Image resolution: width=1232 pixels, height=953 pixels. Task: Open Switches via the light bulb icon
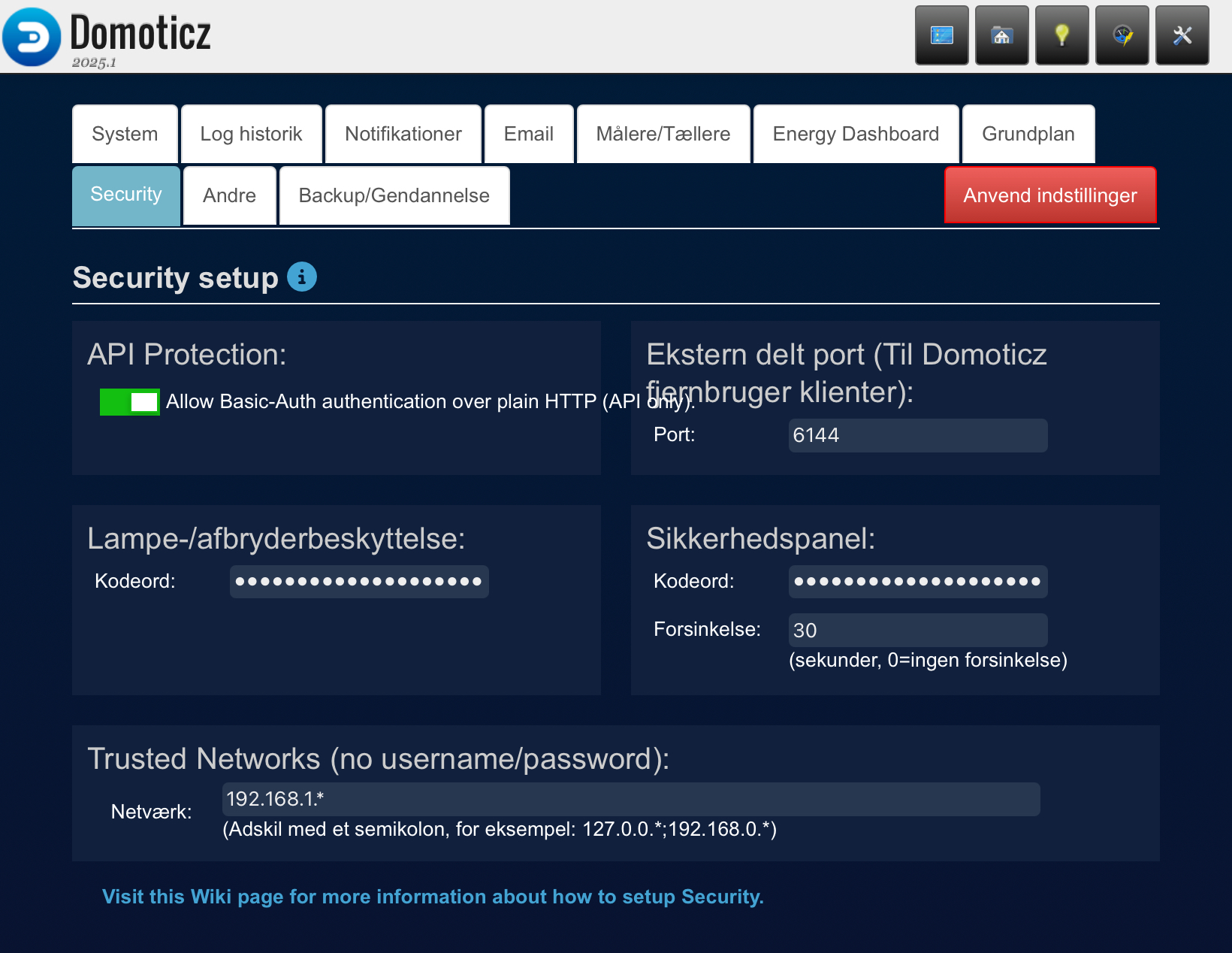point(1061,35)
